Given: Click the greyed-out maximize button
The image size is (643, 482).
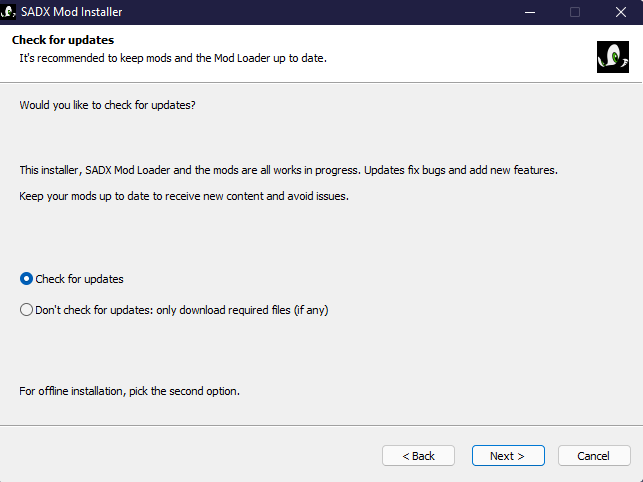Looking at the screenshot, I should coord(574,12).
